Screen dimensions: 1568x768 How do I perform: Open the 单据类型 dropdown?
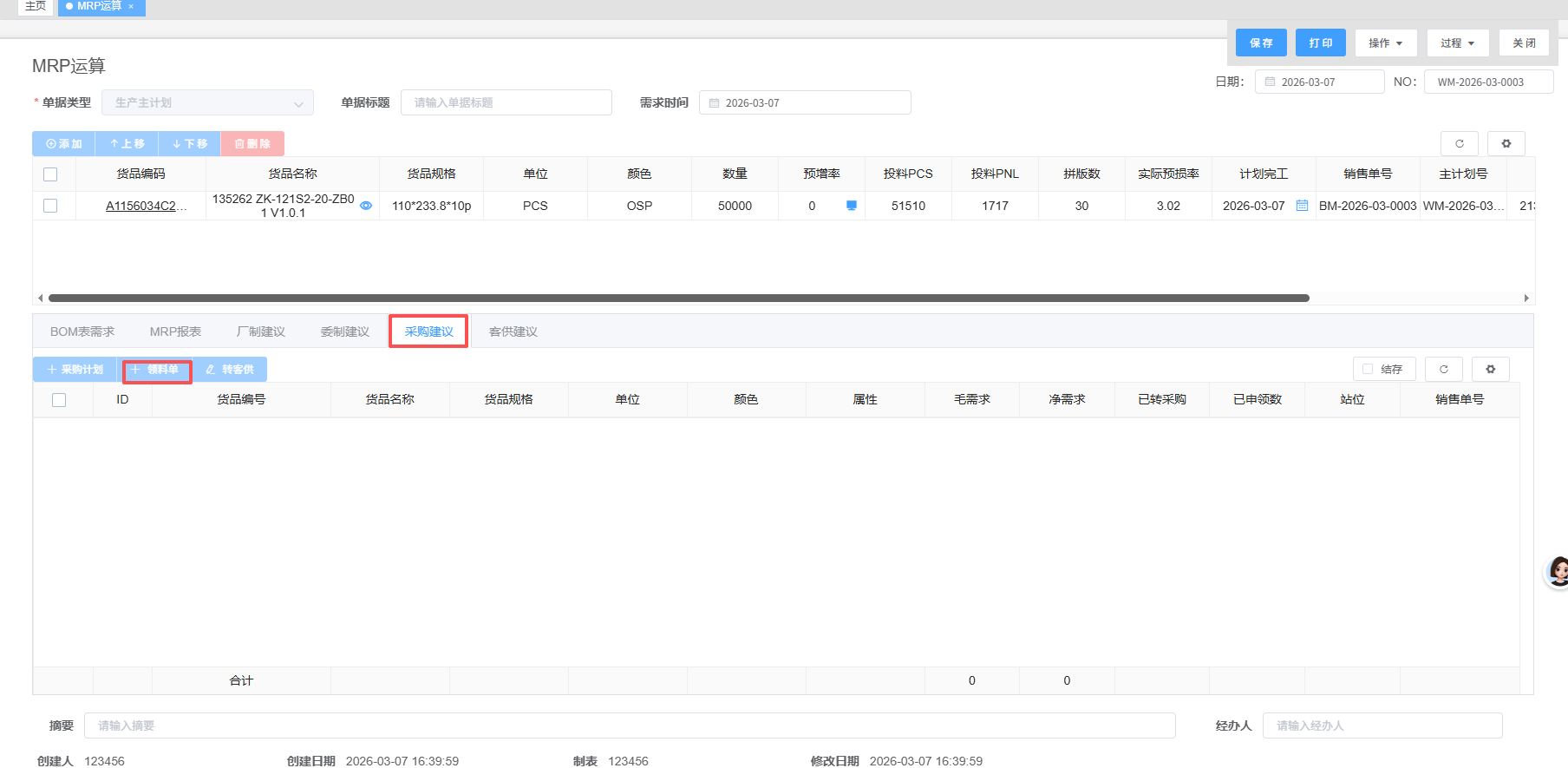point(207,103)
